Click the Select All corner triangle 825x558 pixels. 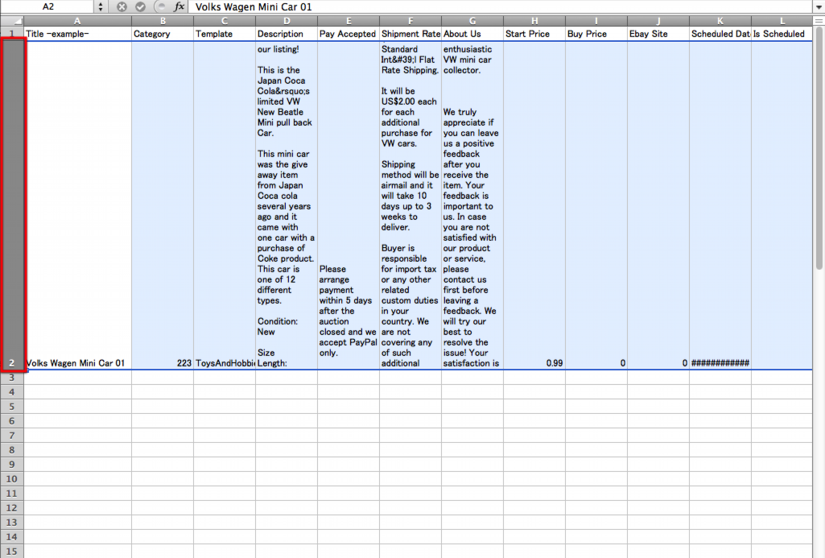click(x=12, y=20)
